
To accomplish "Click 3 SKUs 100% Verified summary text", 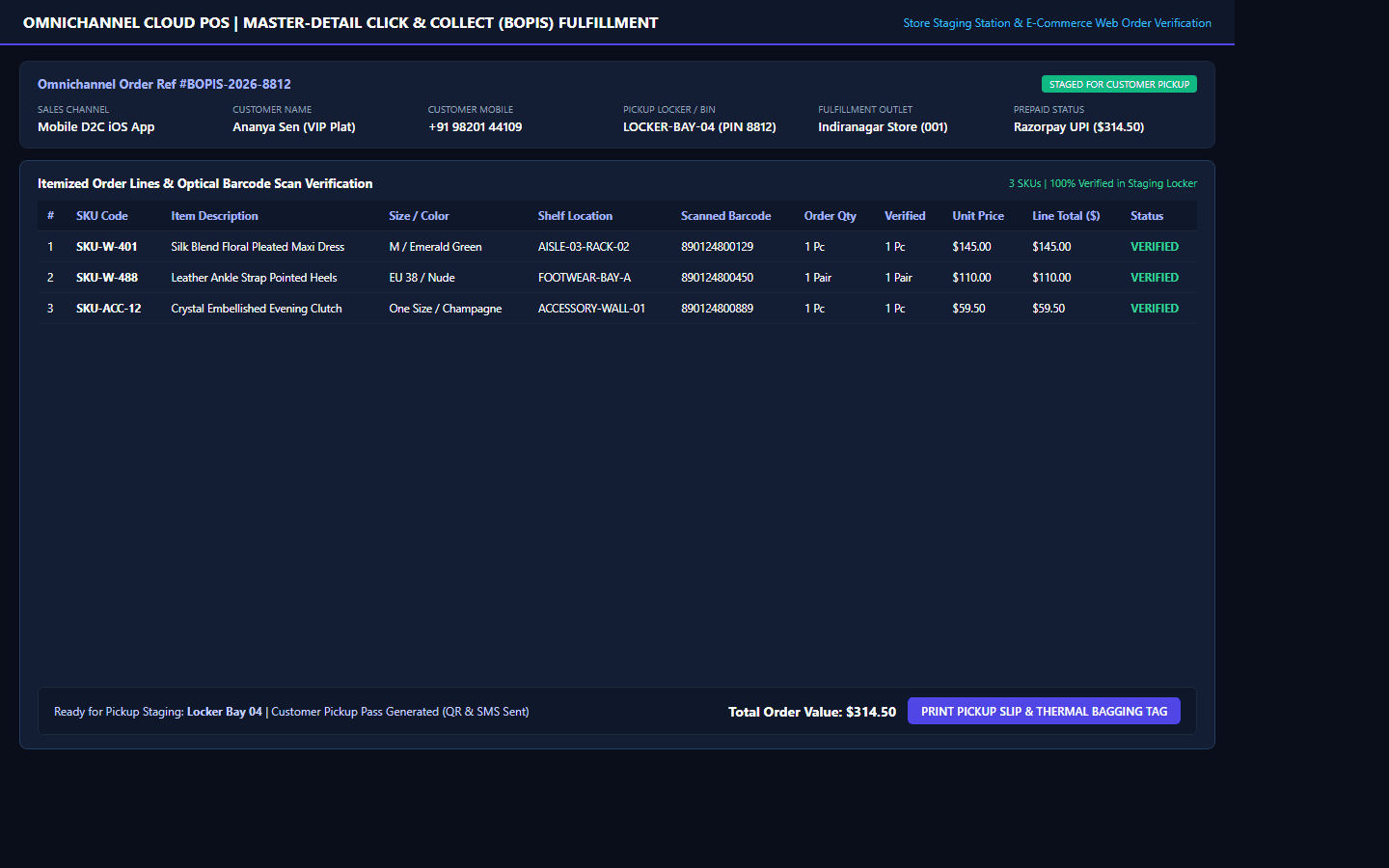I will point(1103,183).
